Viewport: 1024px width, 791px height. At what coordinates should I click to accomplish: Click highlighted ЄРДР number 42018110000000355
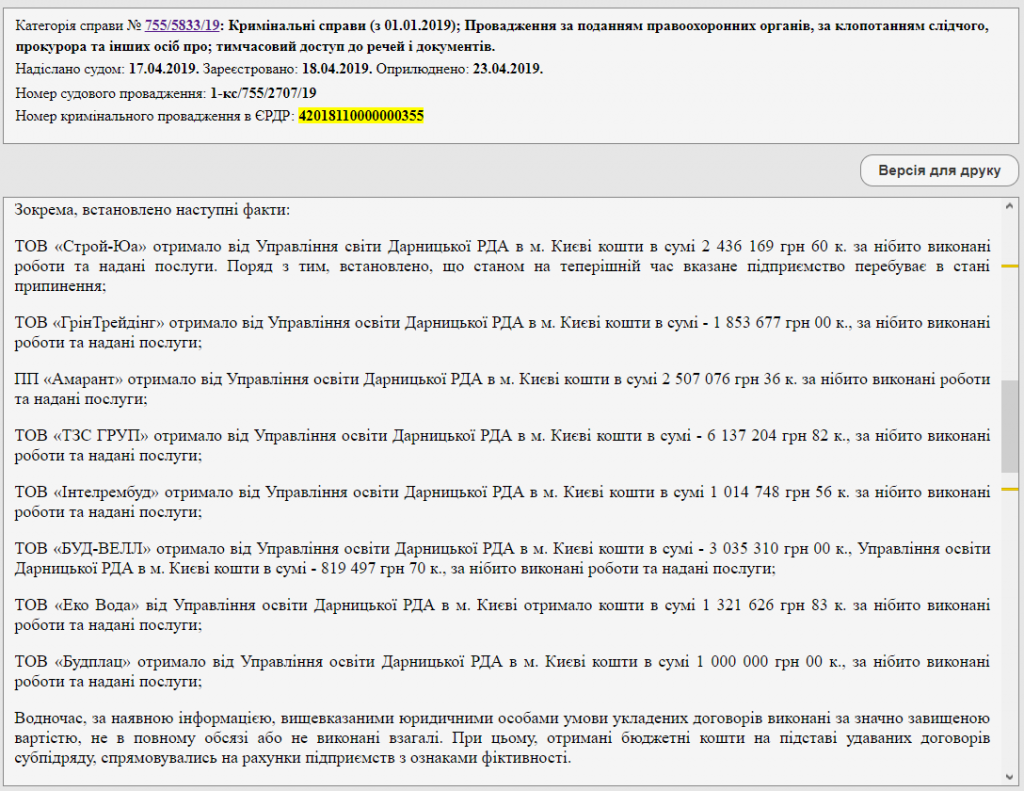361,116
